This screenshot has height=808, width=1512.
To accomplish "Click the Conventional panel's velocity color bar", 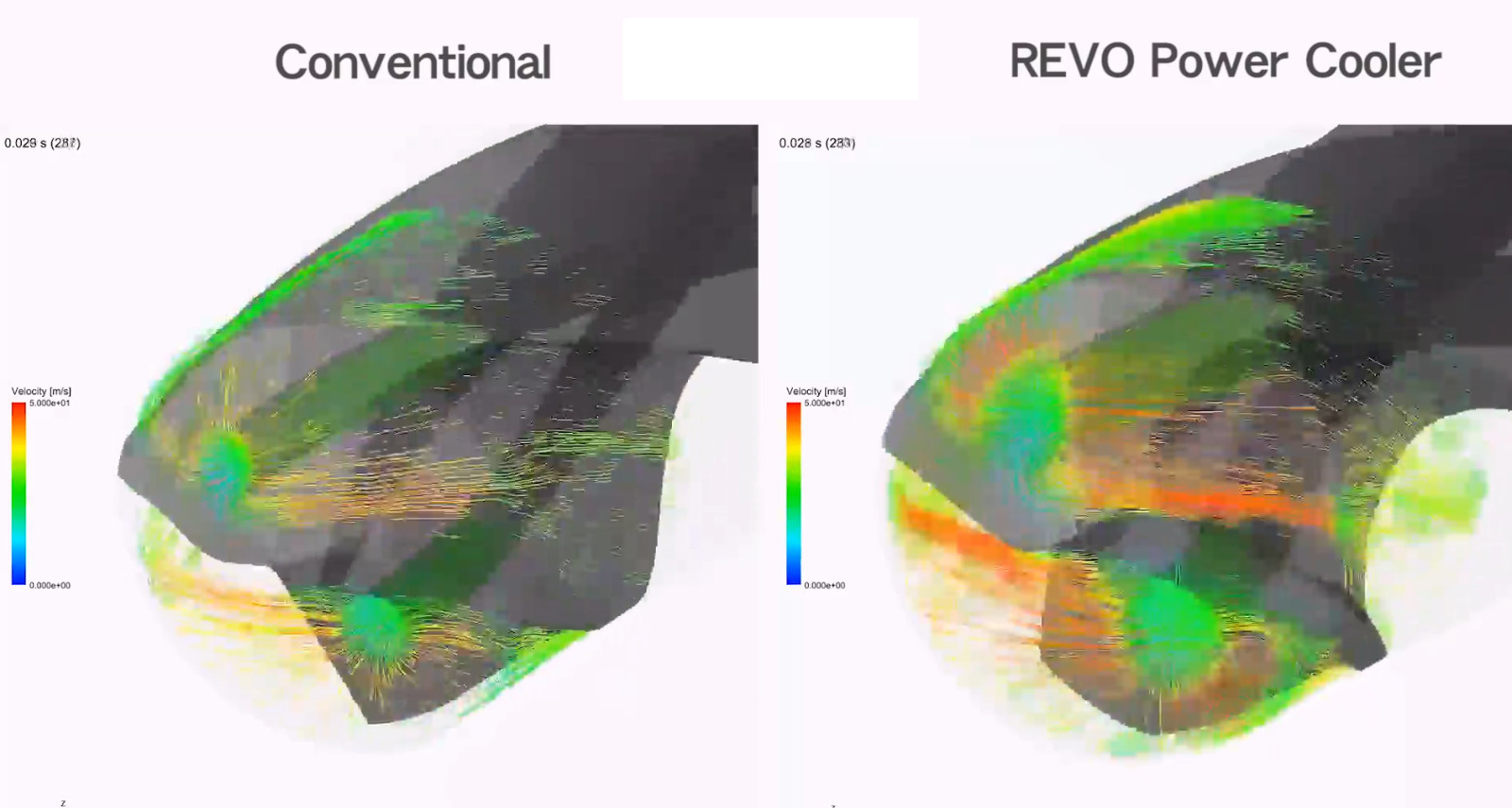I will tap(19, 493).
